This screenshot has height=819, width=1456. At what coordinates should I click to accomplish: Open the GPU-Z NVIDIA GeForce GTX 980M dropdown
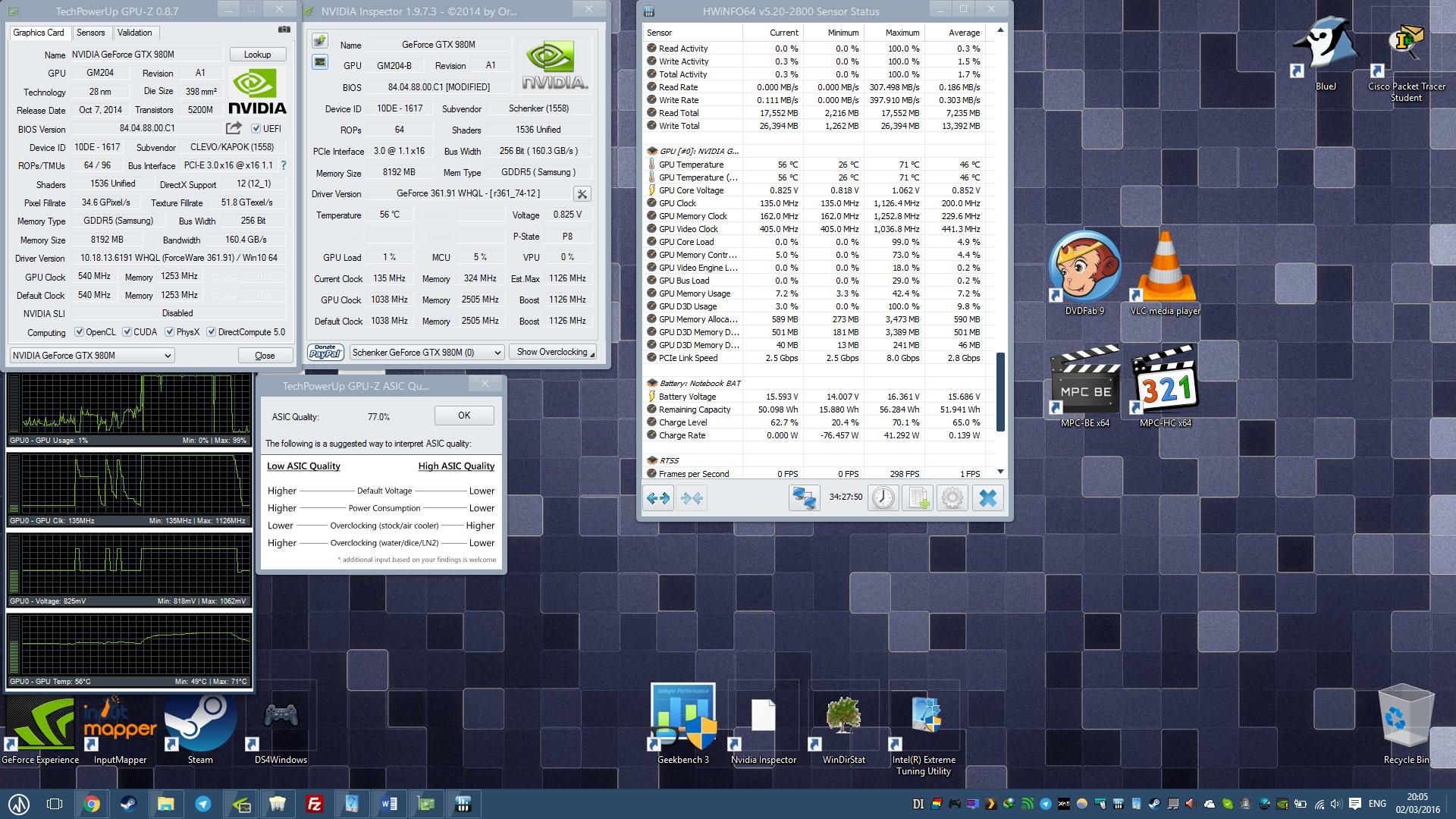tap(92, 355)
